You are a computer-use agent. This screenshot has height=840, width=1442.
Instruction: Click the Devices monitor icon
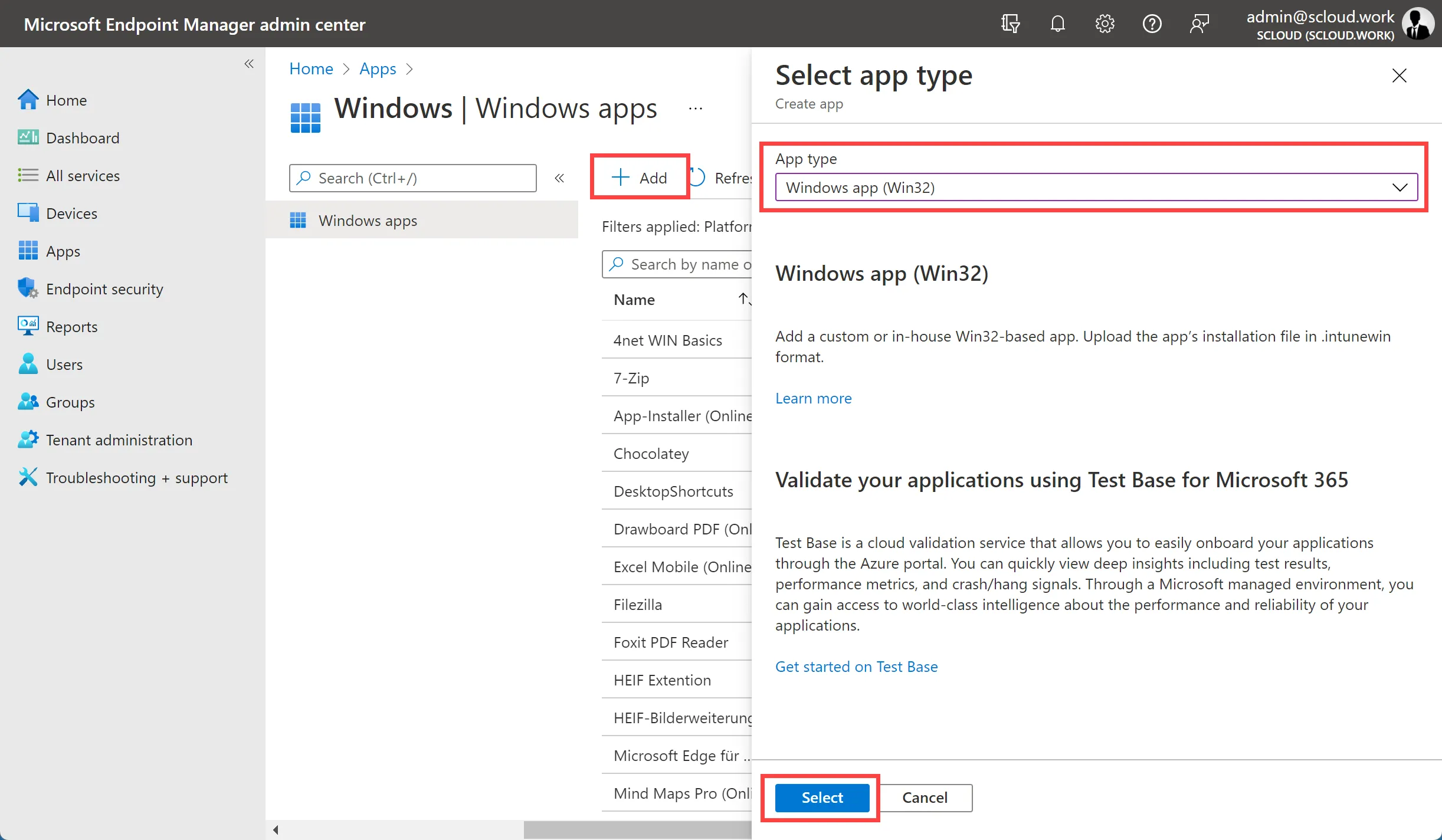coord(28,213)
